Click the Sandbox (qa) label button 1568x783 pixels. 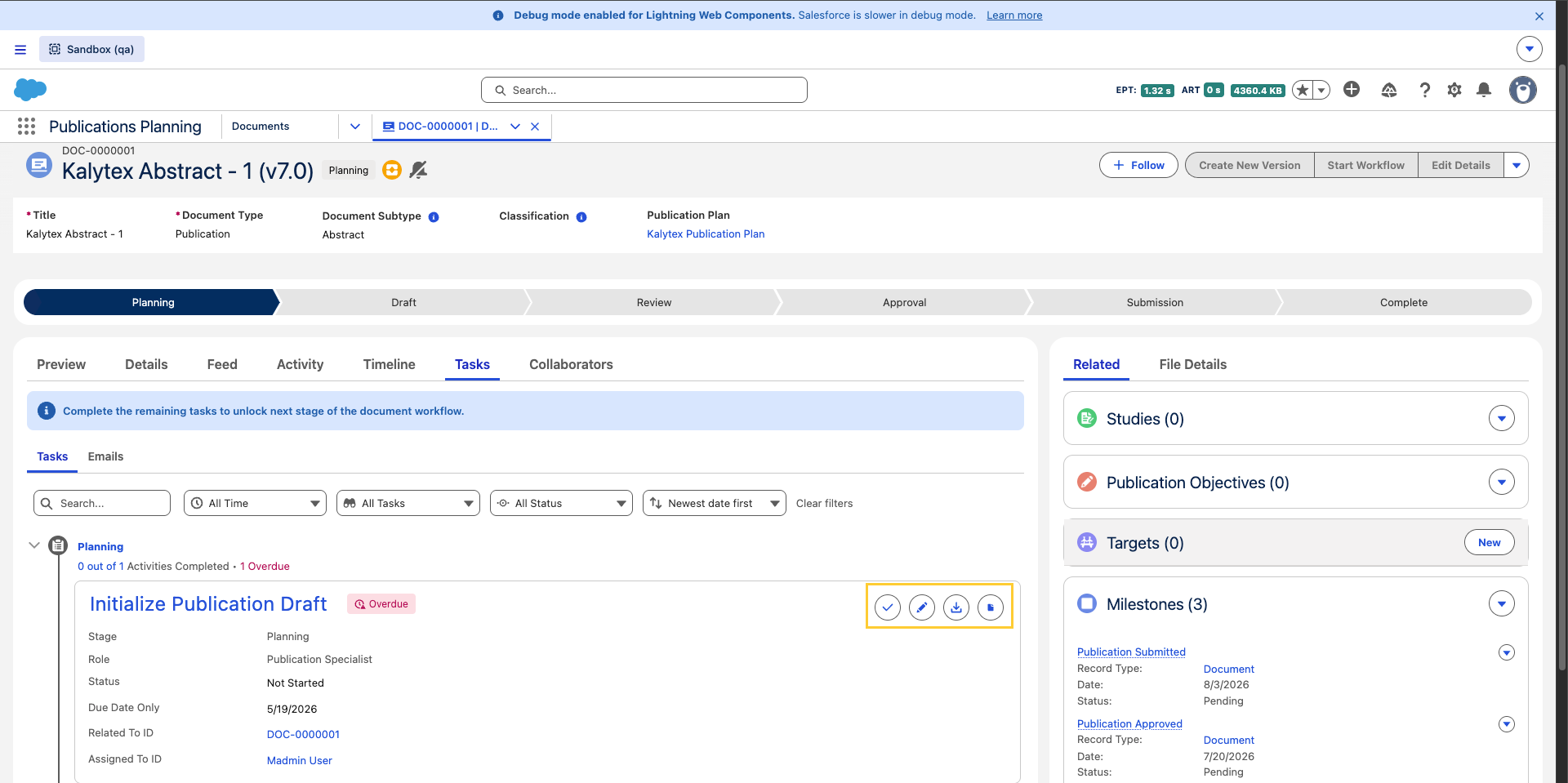pos(91,49)
